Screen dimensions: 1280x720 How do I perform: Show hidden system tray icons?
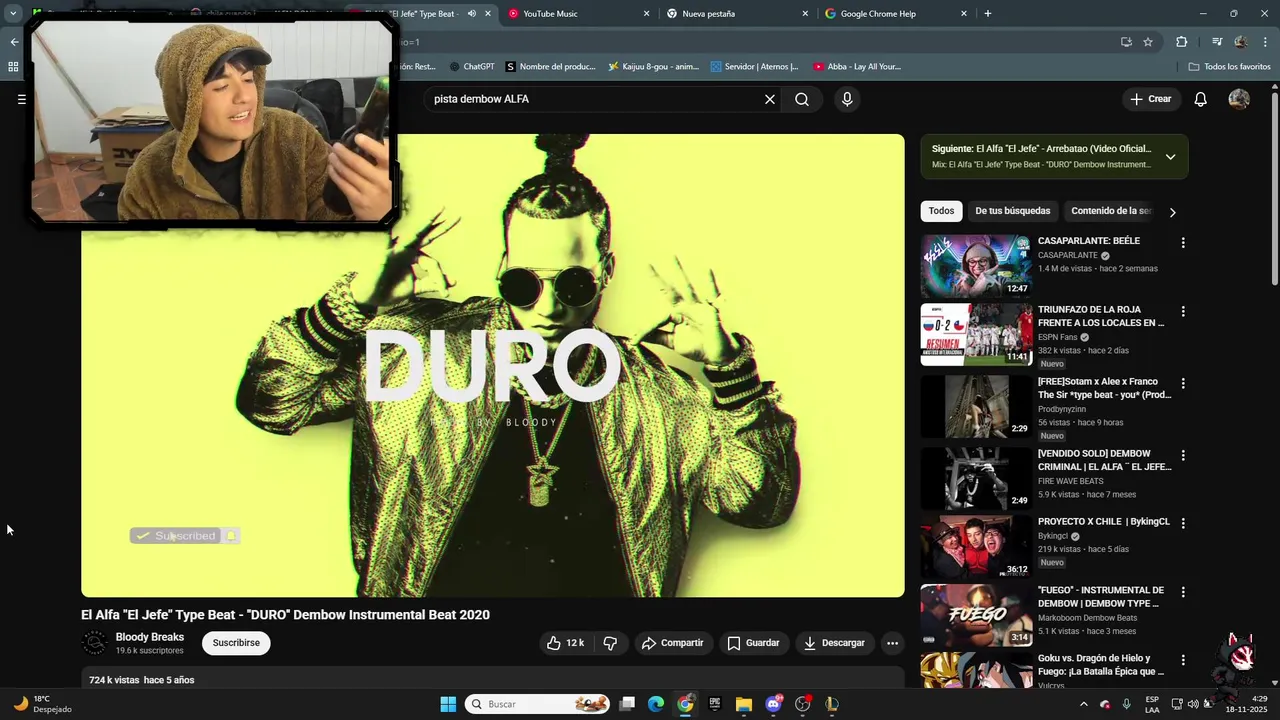pyautogui.click(x=1083, y=704)
